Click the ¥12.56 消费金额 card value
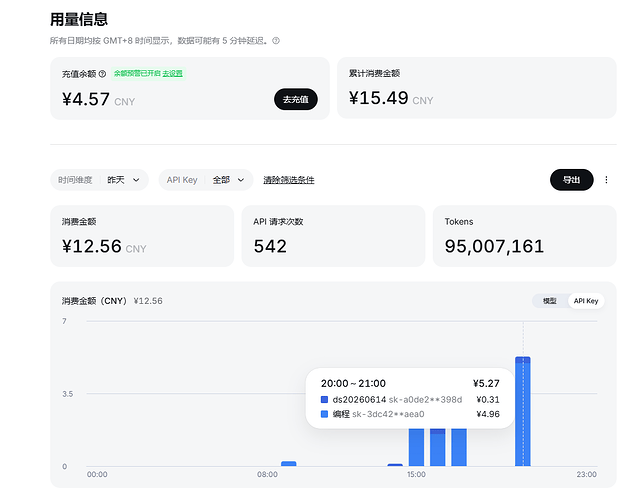The image size is (630, 500). (92, 246)
